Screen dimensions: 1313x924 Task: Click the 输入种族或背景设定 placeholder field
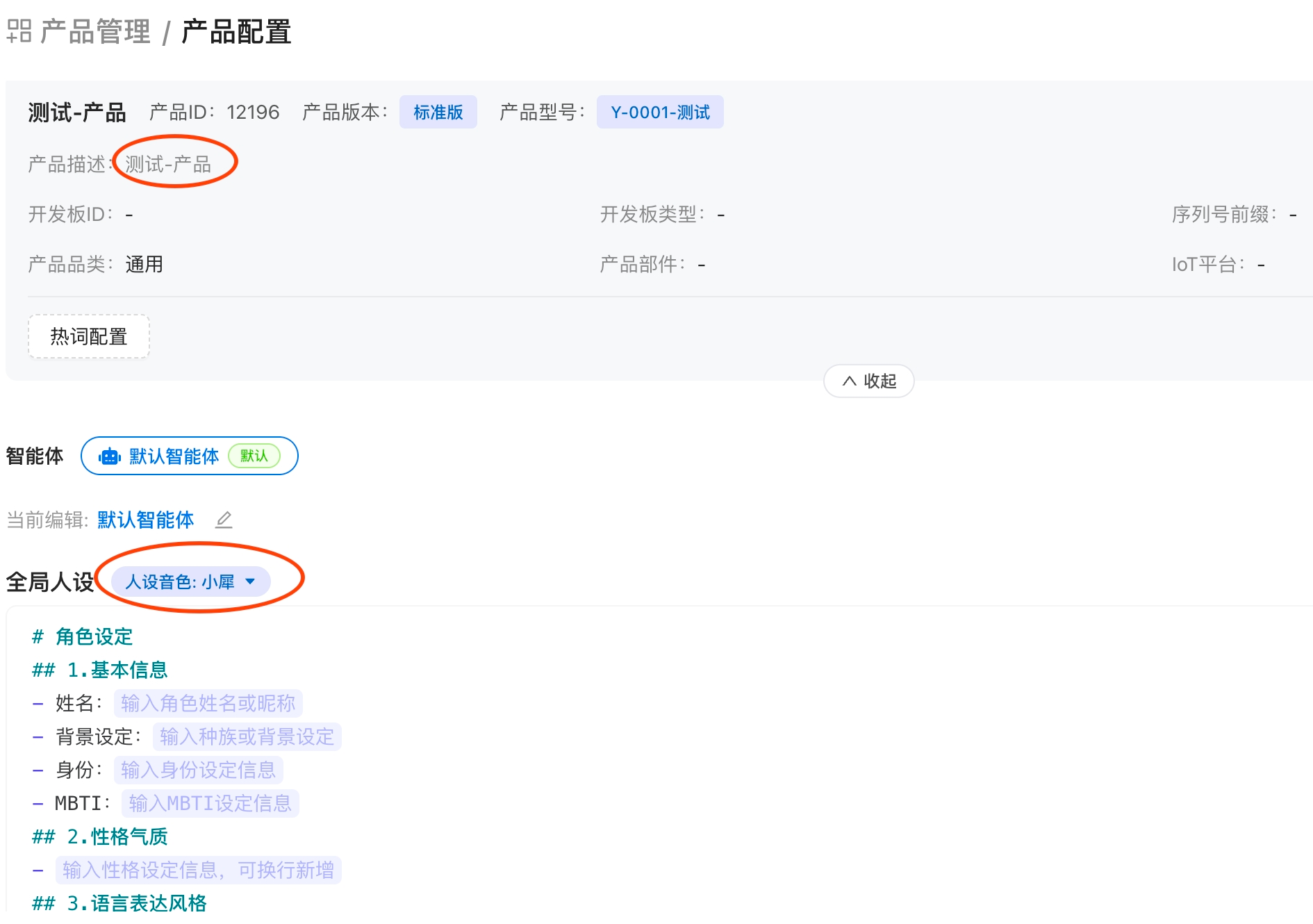point(247,736)
